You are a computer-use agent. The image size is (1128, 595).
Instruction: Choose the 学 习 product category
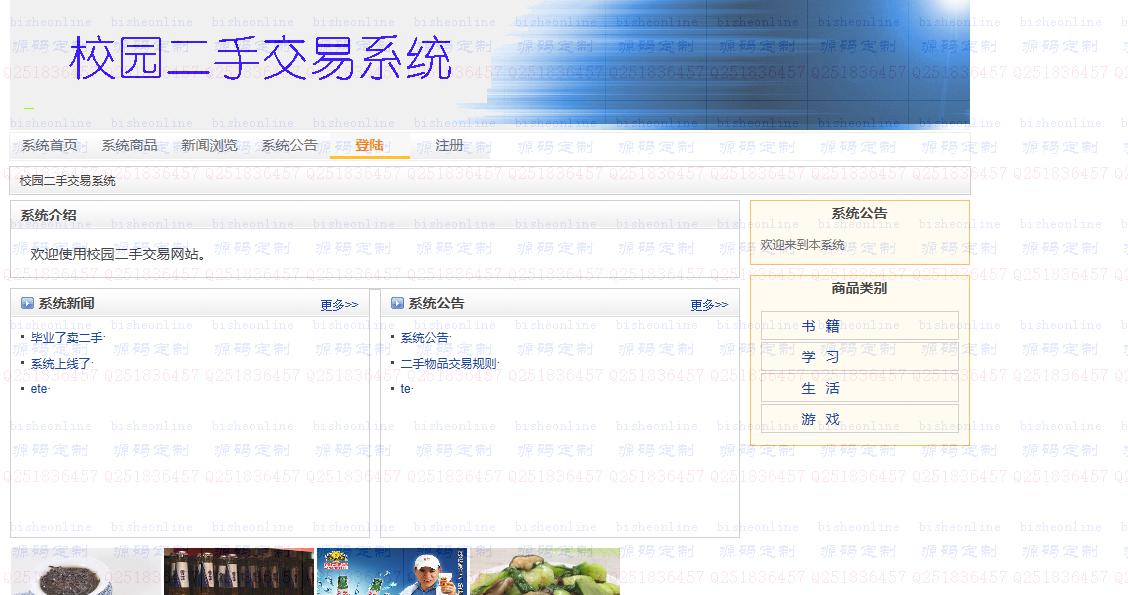(x=860, y=357)
